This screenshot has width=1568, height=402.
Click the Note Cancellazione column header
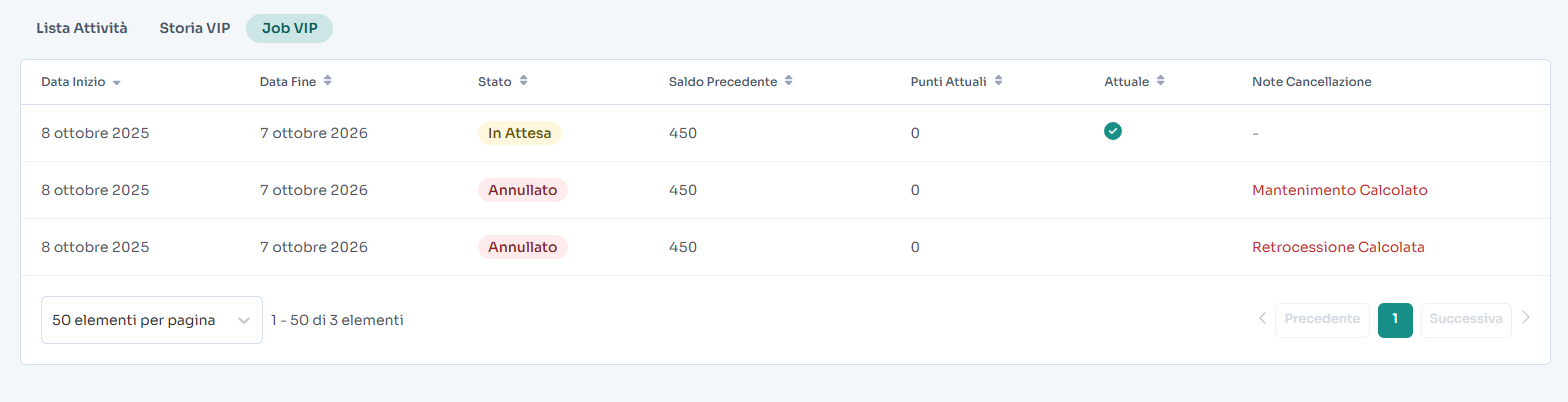[1311, 81]
